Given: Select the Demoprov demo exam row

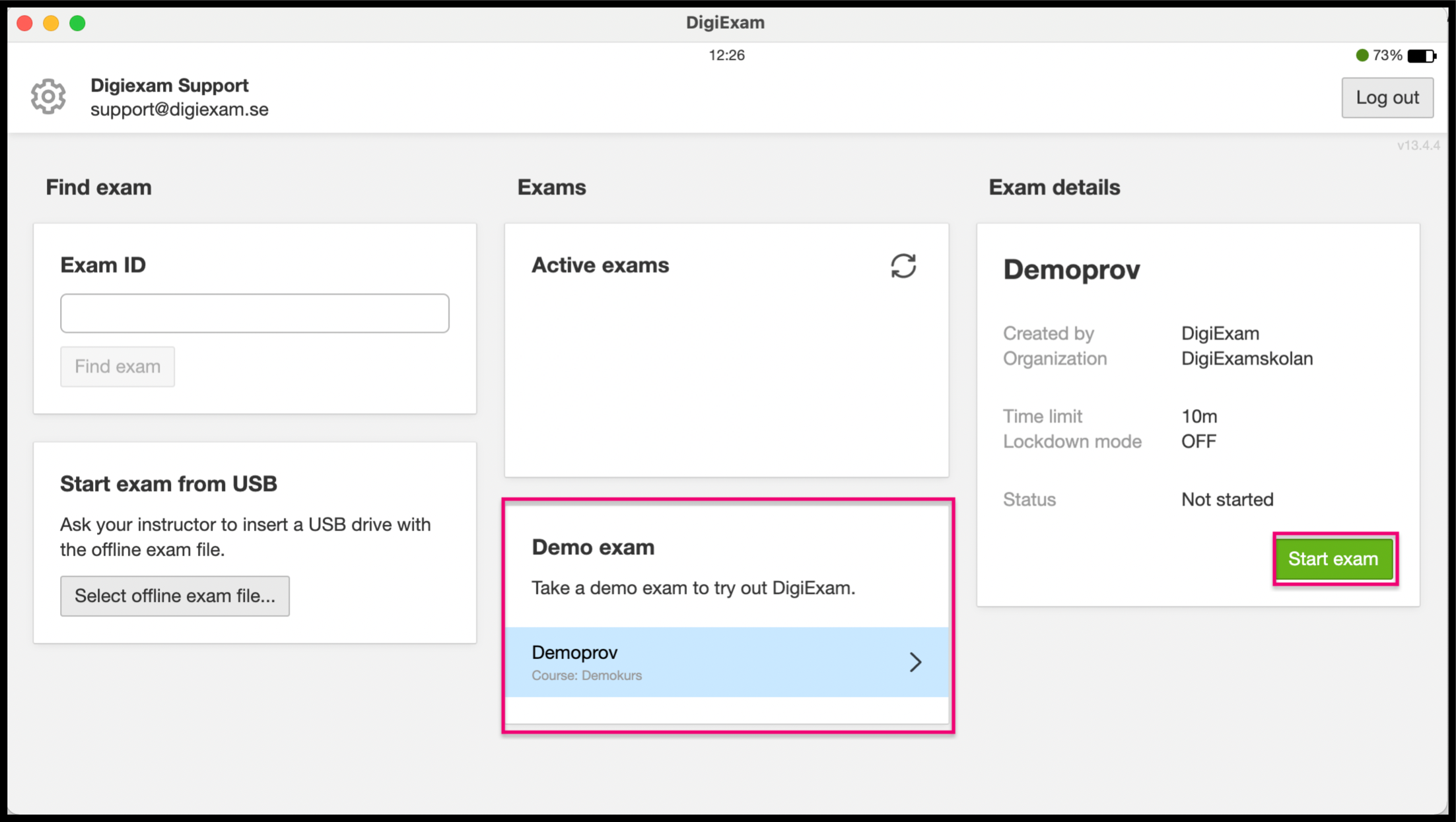Looking at the screenshot, I should (726, 662).
